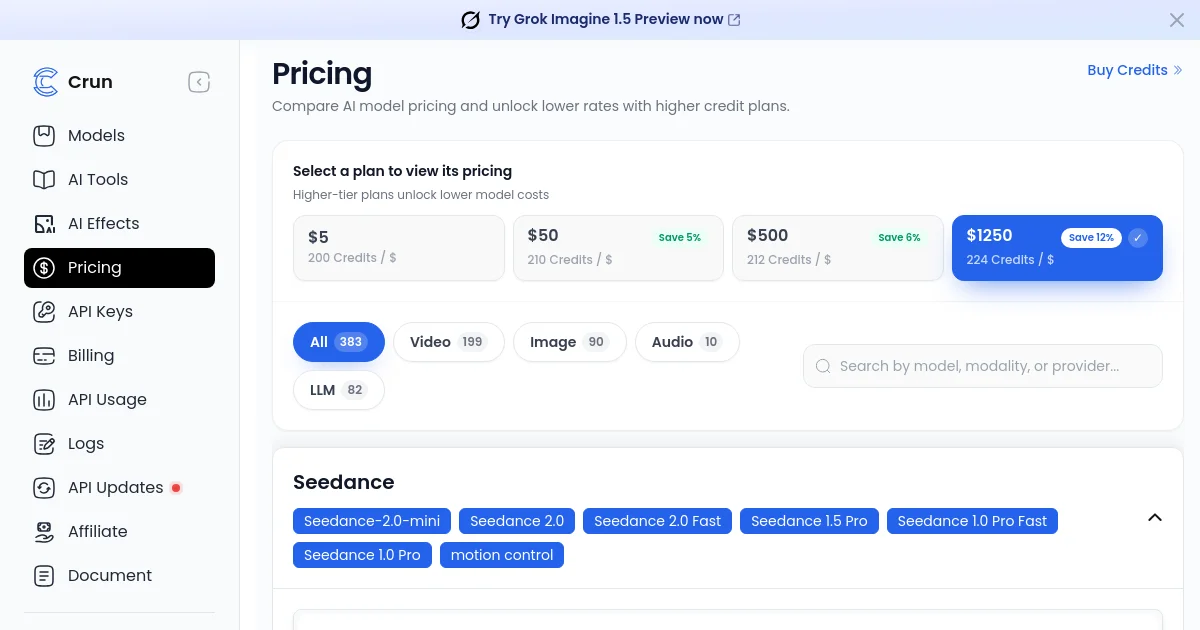Click the Pricing dollar icon
The width and height of the screenshot is (1200, 630).
click(44, 267)
